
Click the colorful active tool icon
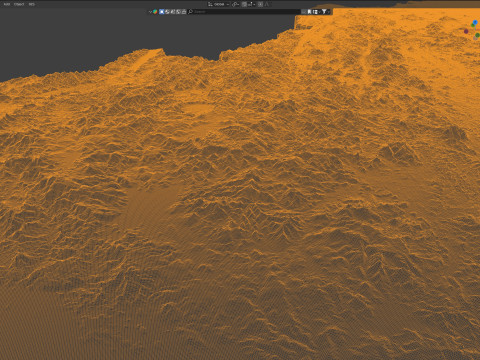point(155,12)
